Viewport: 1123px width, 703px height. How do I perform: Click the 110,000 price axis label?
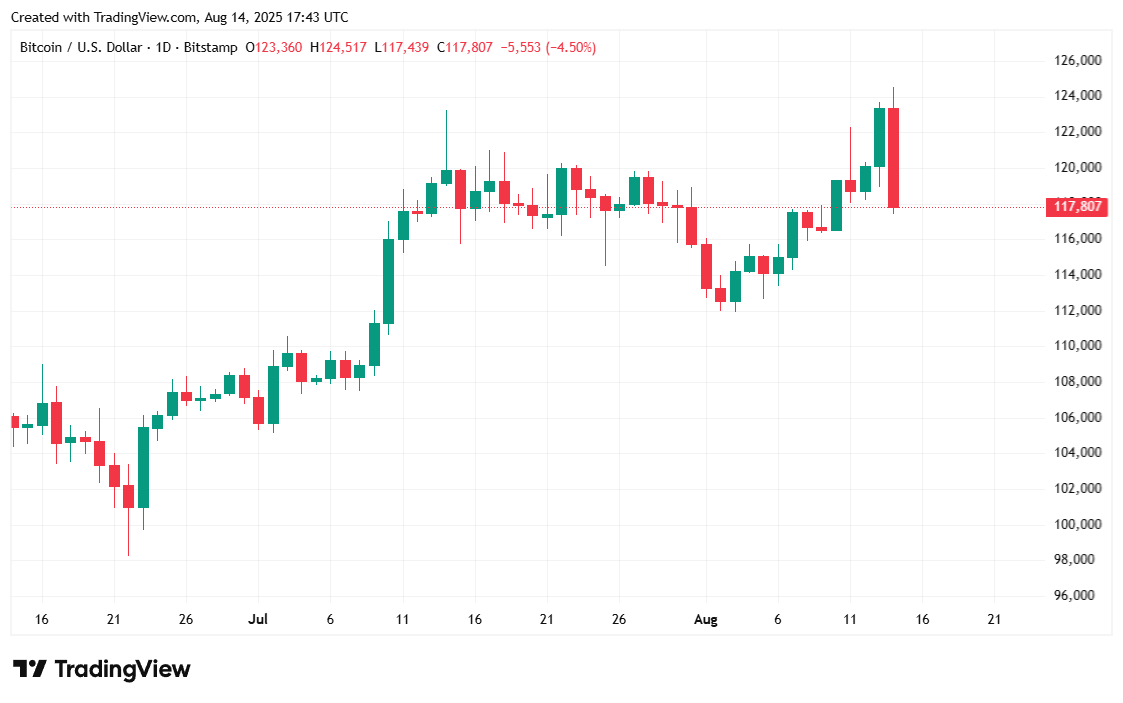coord(1079,346)
